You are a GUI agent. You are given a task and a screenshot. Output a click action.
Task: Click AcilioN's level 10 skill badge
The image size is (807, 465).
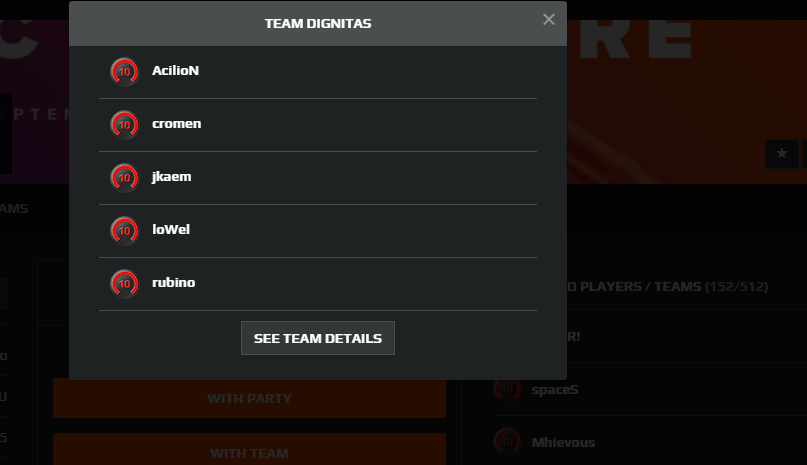pos(125,72)
